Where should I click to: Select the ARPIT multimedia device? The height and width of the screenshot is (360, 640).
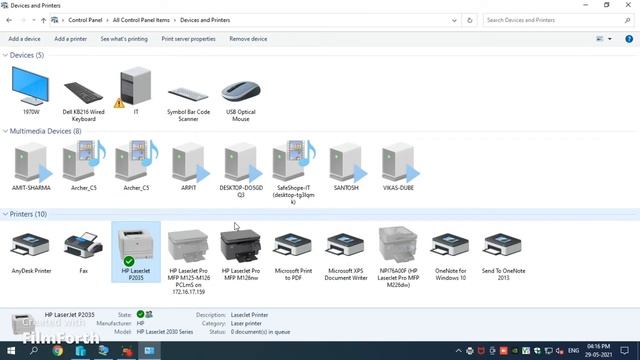tap(189, 167)
